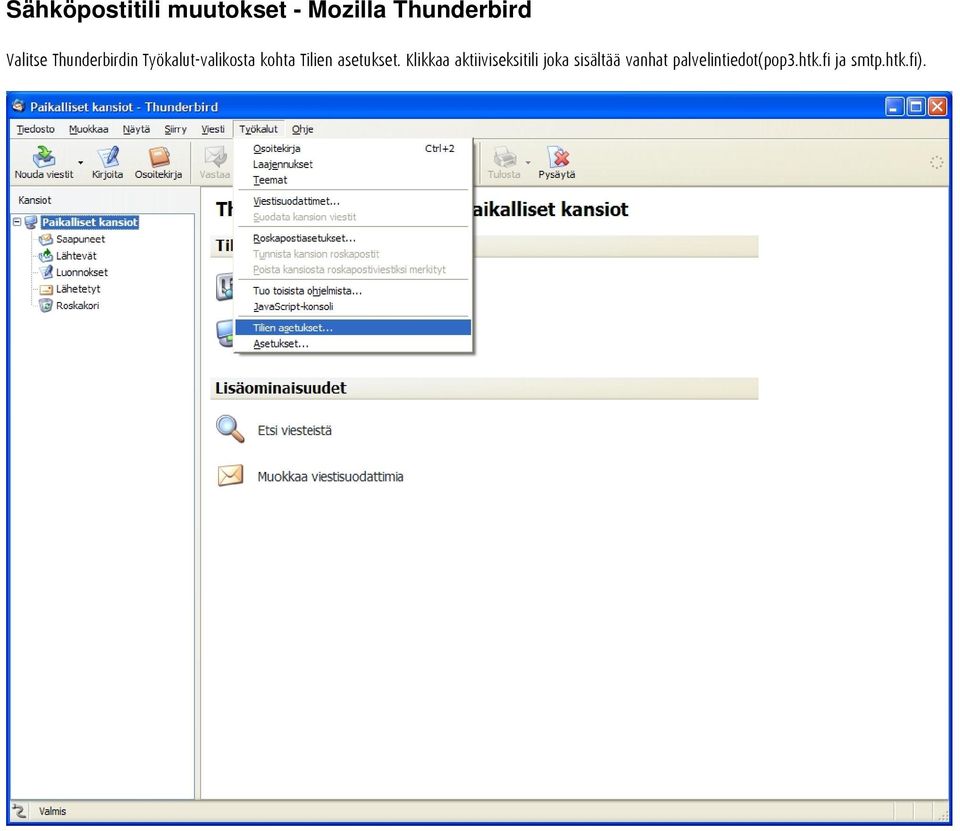Image resolution: width=960 pixels, height=831 pixels.
Task: Click the Pysäytä stop icon
Action: click(557, 156)
